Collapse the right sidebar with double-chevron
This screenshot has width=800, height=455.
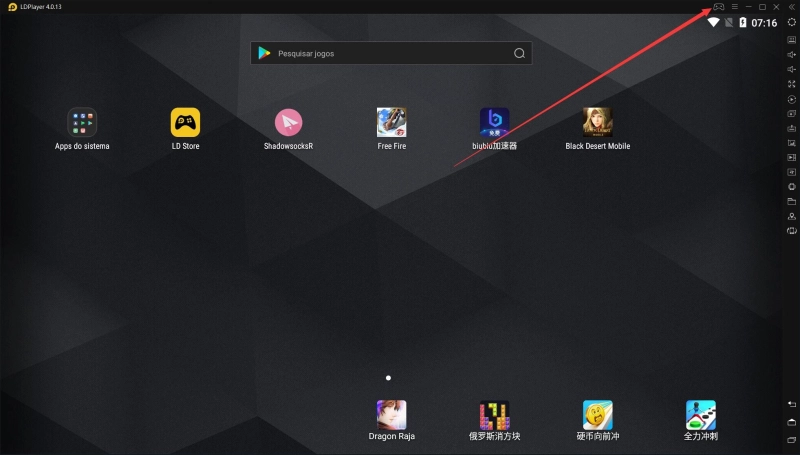[x=791, y=7]
